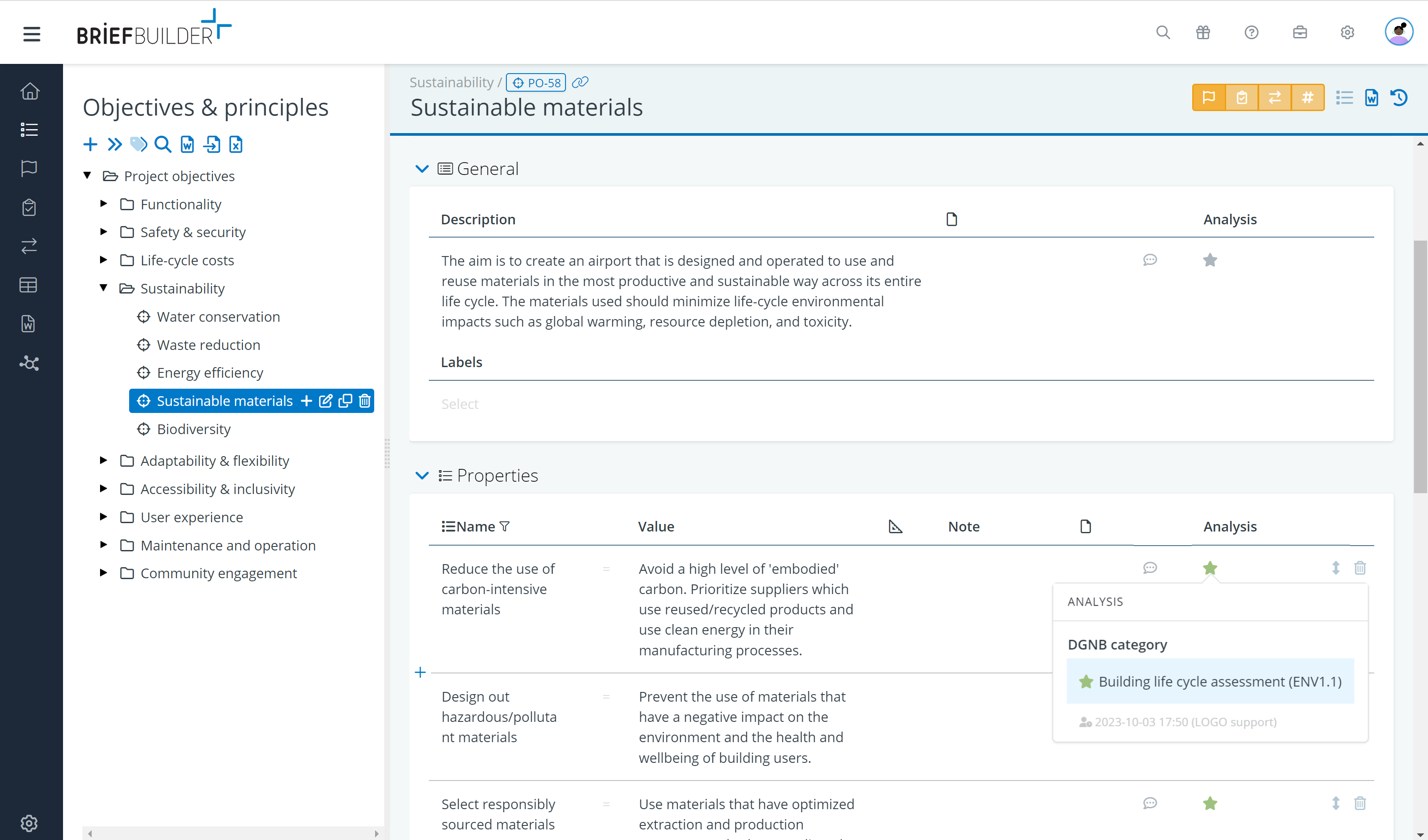Open the labels tag icon above the tree

pos(138,145)
